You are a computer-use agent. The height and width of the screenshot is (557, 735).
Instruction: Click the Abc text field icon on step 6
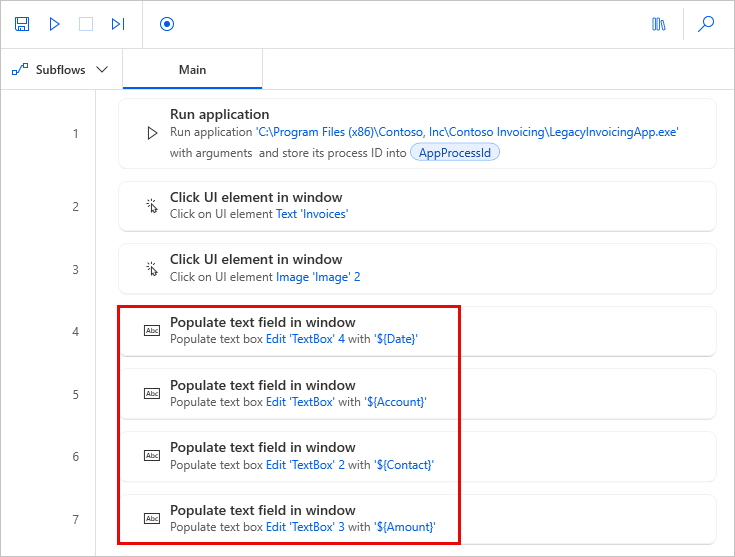[x=152, y=456]
